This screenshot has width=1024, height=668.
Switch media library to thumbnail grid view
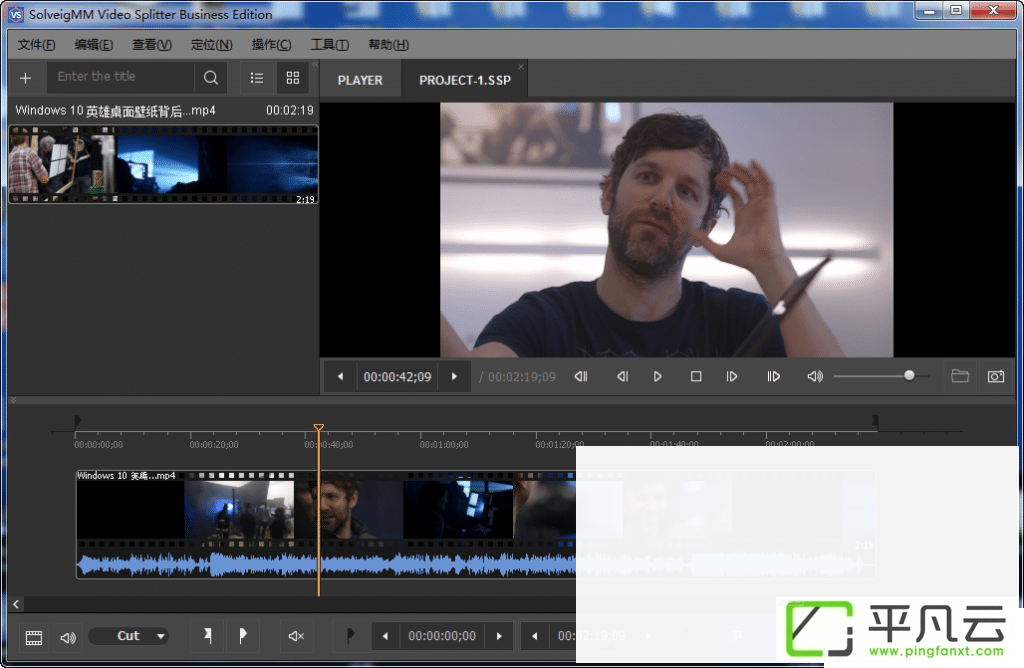(293, 78)
